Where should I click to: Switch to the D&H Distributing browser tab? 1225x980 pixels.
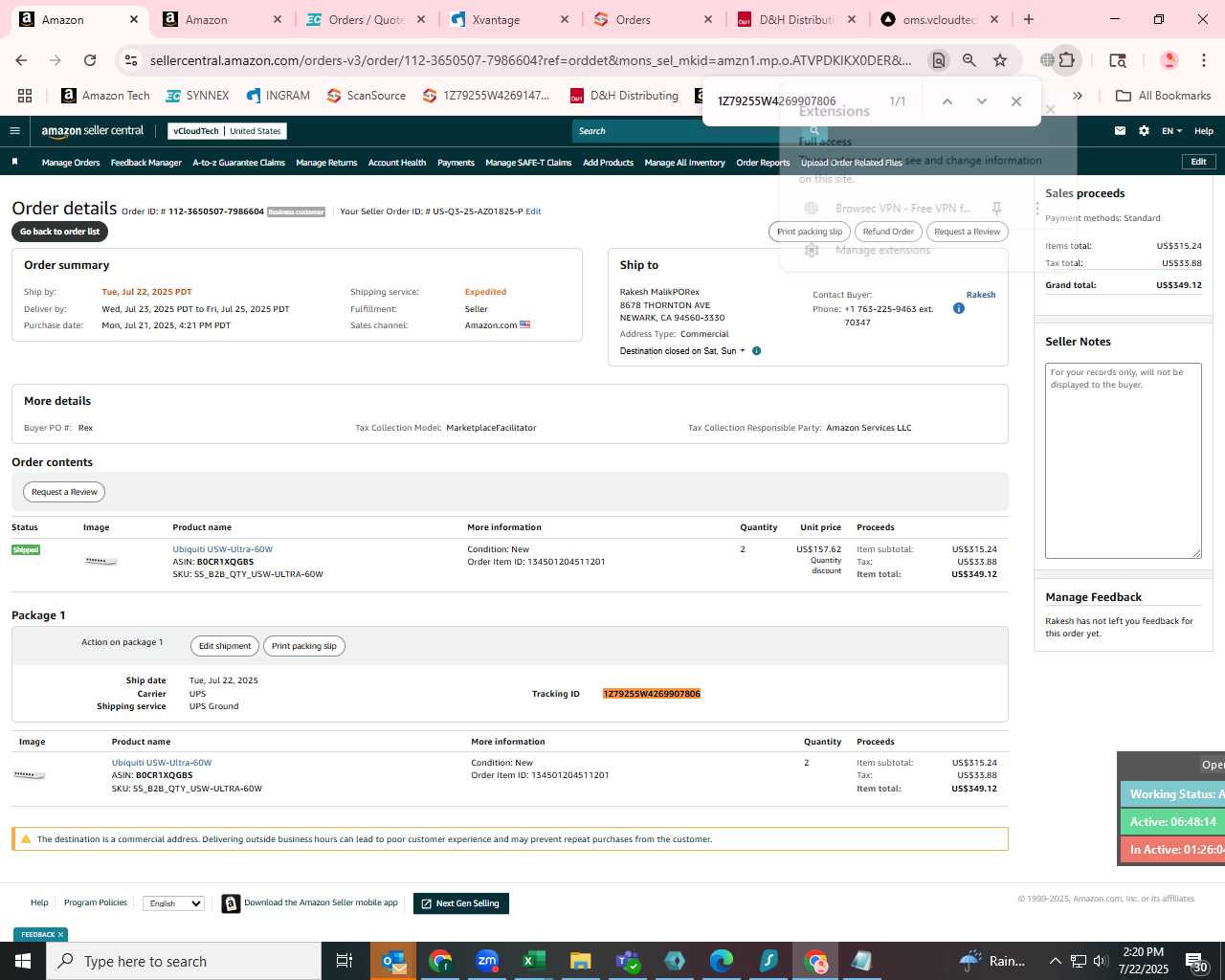[796, 19]
